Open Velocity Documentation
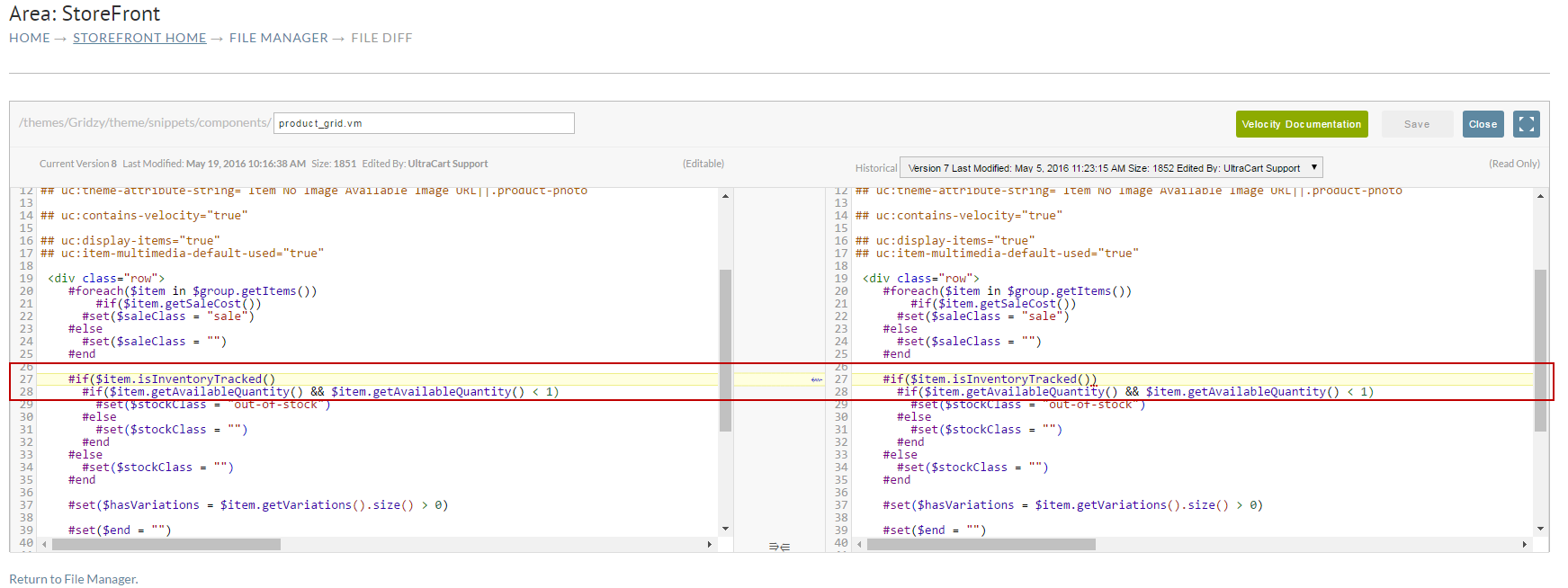This screenshot has height=588, width=1568. pyautogui.click(x=1302, y=124)
